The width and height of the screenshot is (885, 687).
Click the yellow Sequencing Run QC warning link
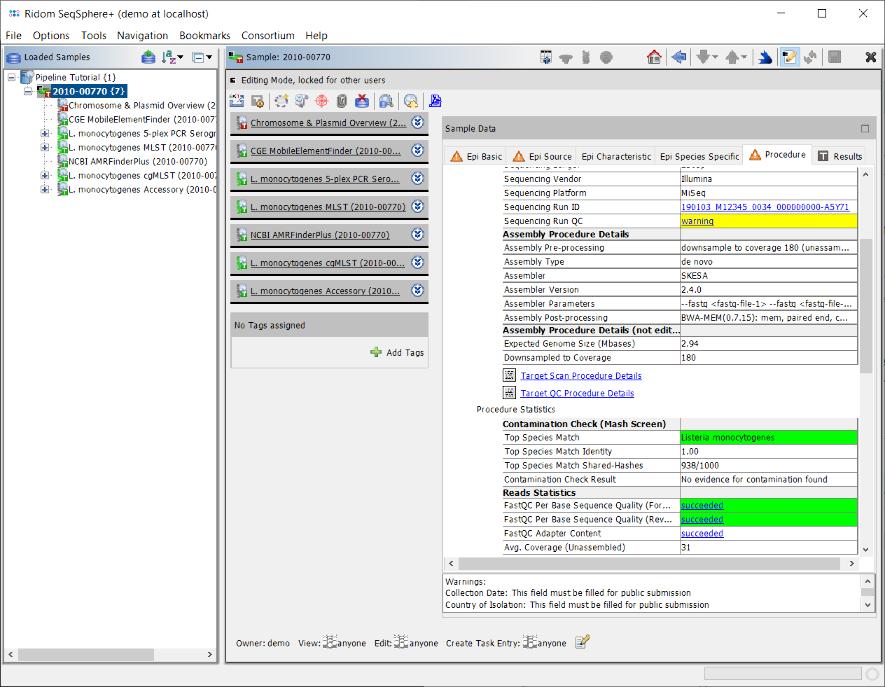(697, 221)
